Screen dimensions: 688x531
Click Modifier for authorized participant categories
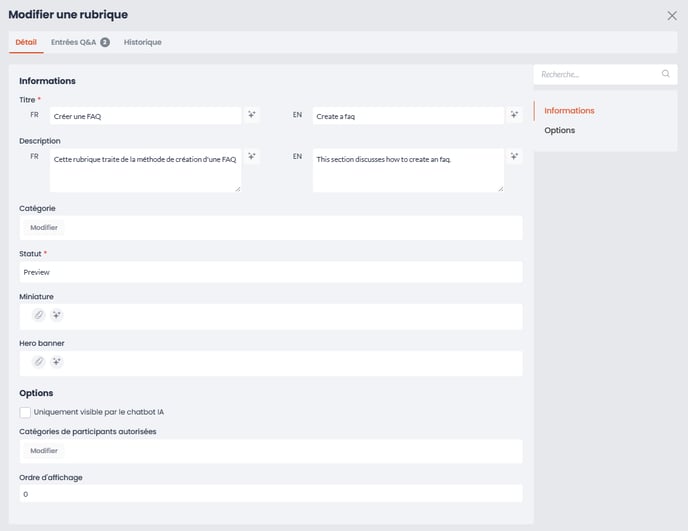pos(44,451)
